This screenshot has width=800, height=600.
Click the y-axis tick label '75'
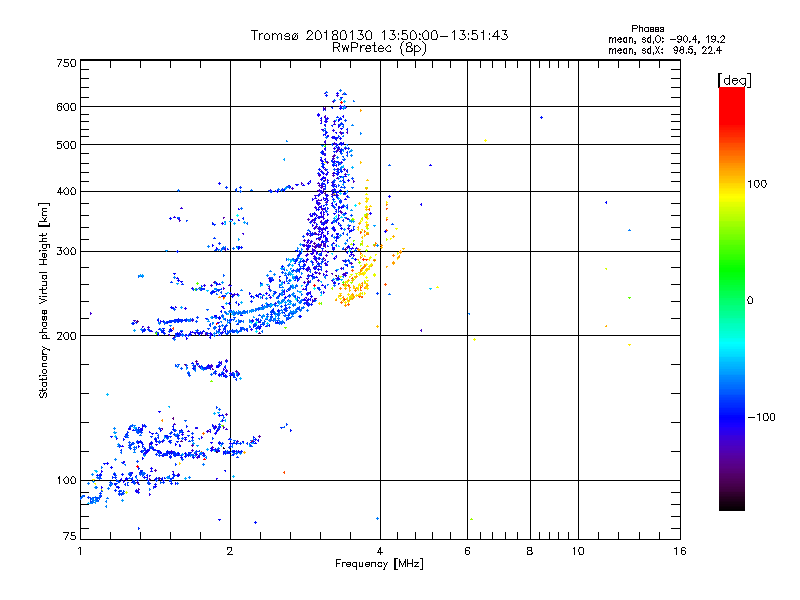[x=70, y=536]
